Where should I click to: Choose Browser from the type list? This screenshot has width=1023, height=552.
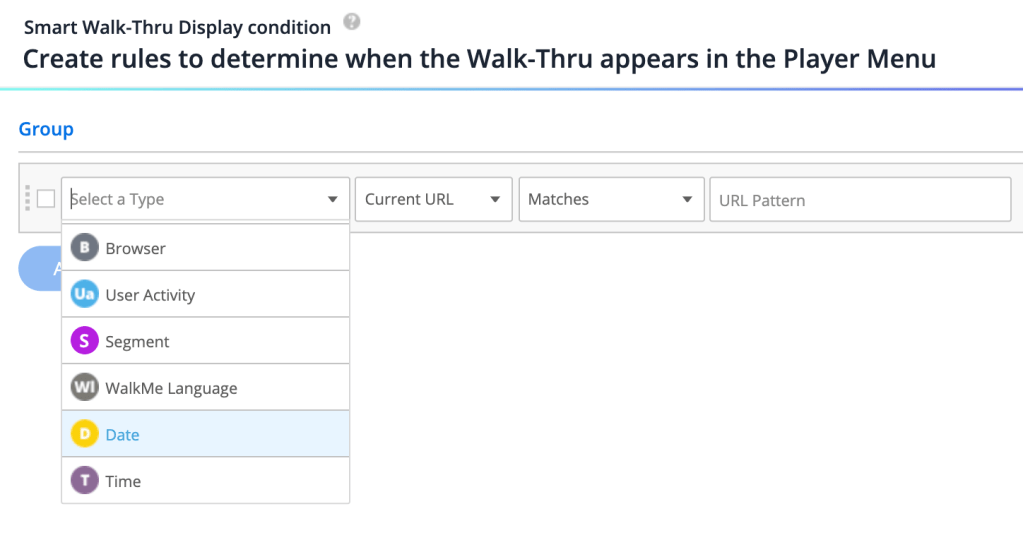point(136,248)
